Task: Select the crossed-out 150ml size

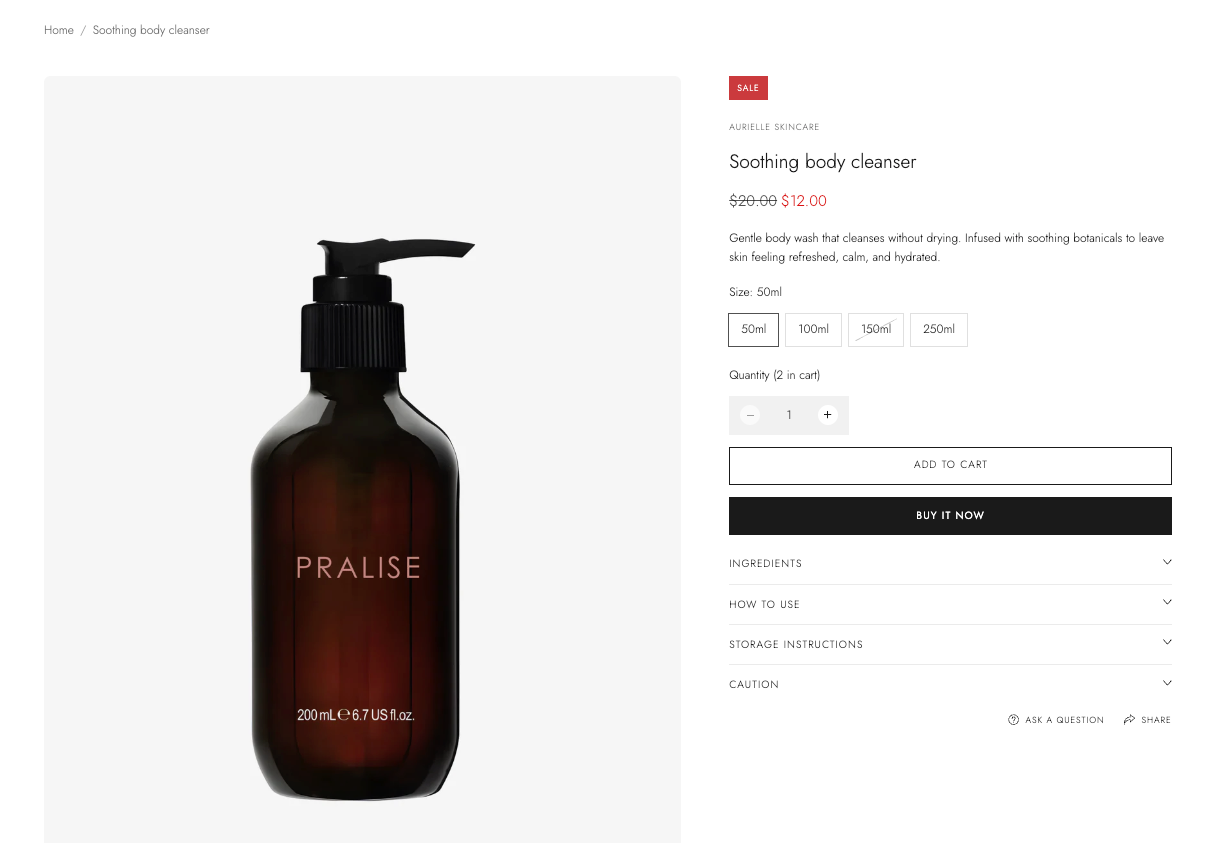Action: click(876, 330)
